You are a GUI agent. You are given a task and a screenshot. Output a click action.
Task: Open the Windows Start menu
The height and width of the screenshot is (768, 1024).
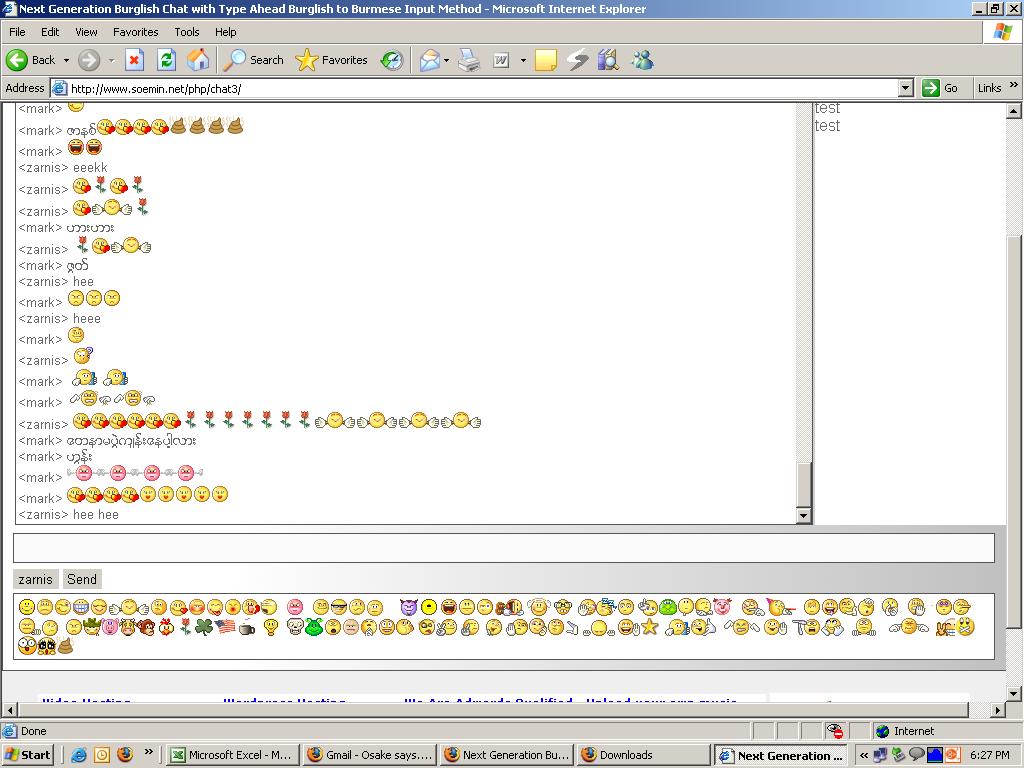(27, 756)
